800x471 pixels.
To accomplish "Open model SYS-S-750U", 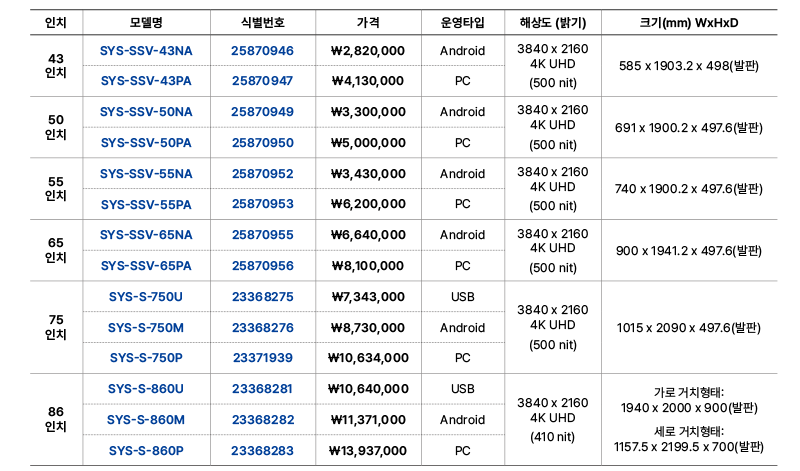I will 146,297.
